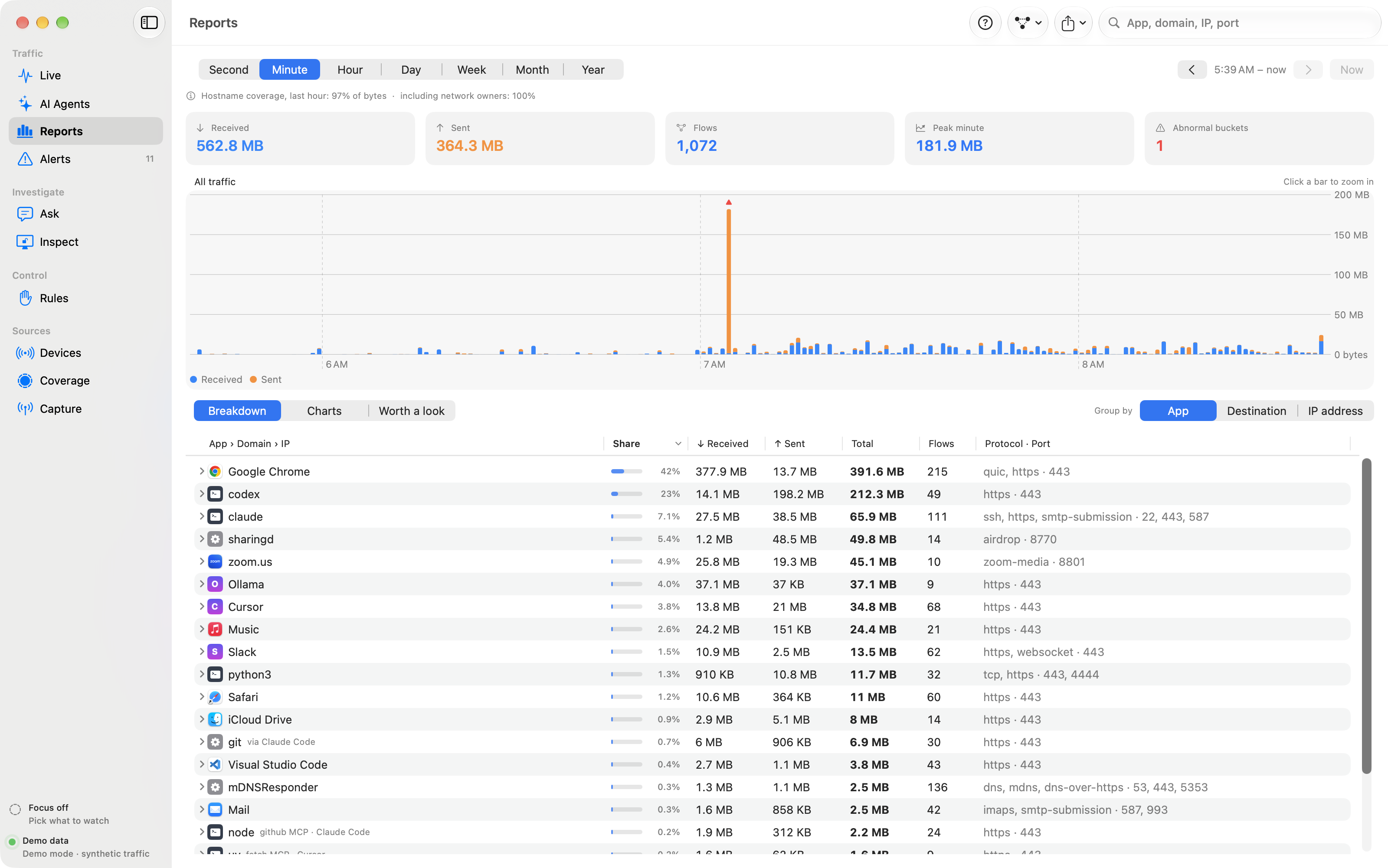Open the network graph dropdown menu
Screen dimensions: 1388x868
(1028, 23)
